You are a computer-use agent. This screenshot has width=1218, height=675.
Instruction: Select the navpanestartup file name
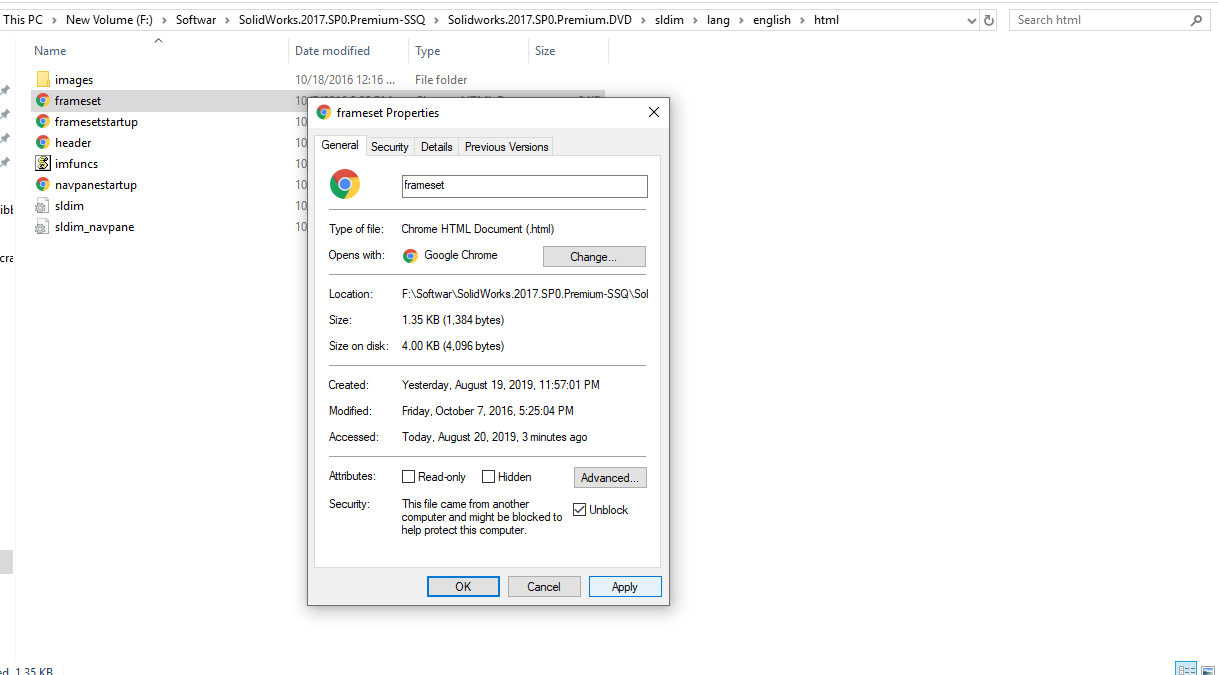tap(96, 185)
